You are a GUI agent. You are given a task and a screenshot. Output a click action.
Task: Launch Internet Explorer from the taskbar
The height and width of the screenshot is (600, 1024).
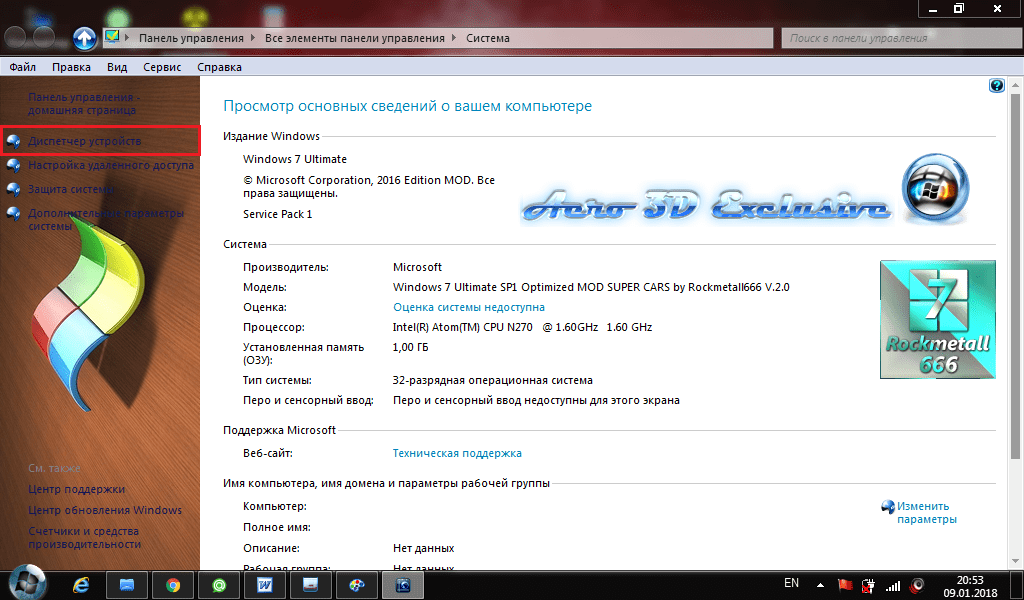(82, 584)
